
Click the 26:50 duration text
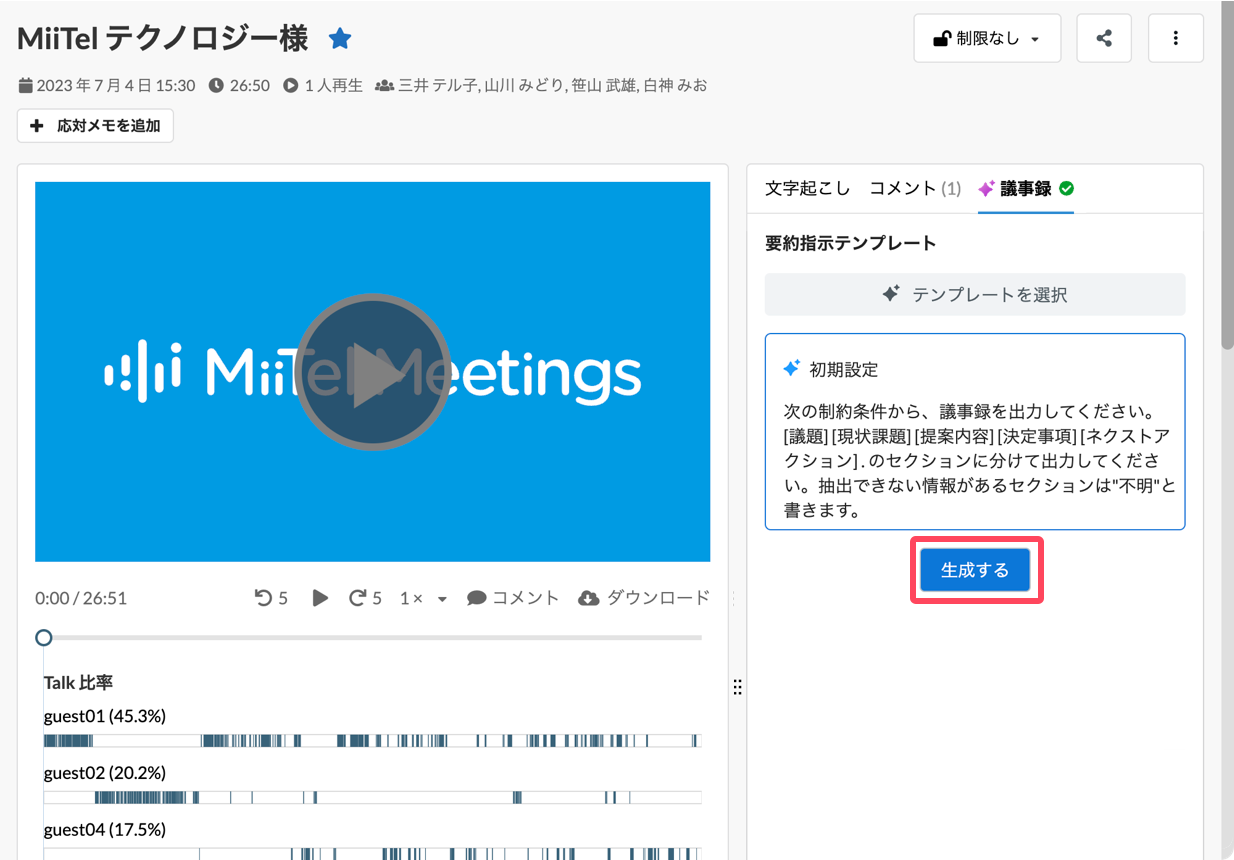(250, 86)
